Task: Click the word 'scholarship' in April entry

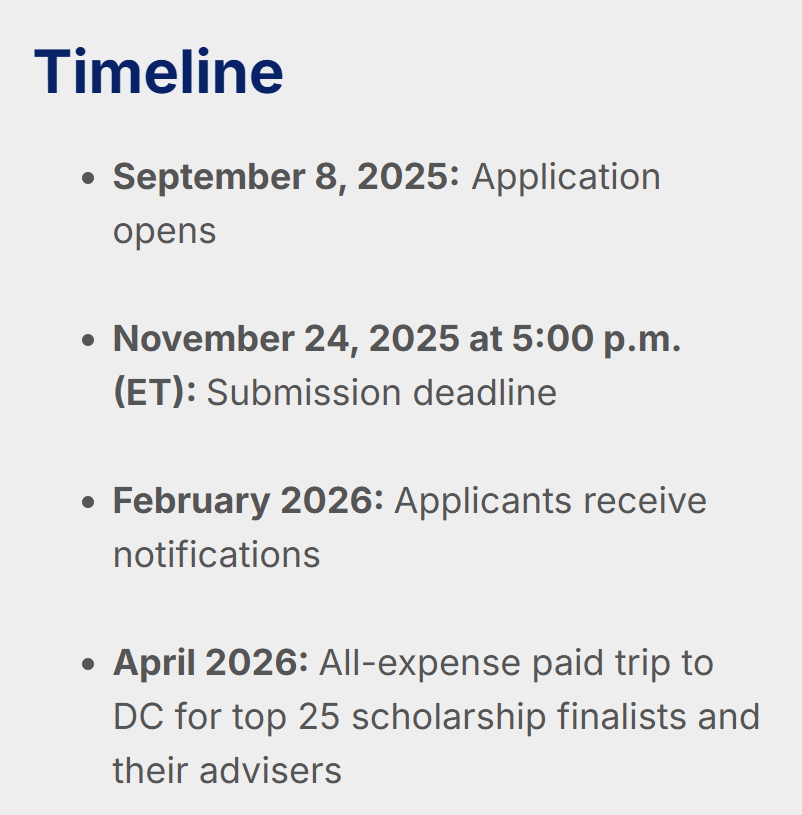Action: coord(449,718)
